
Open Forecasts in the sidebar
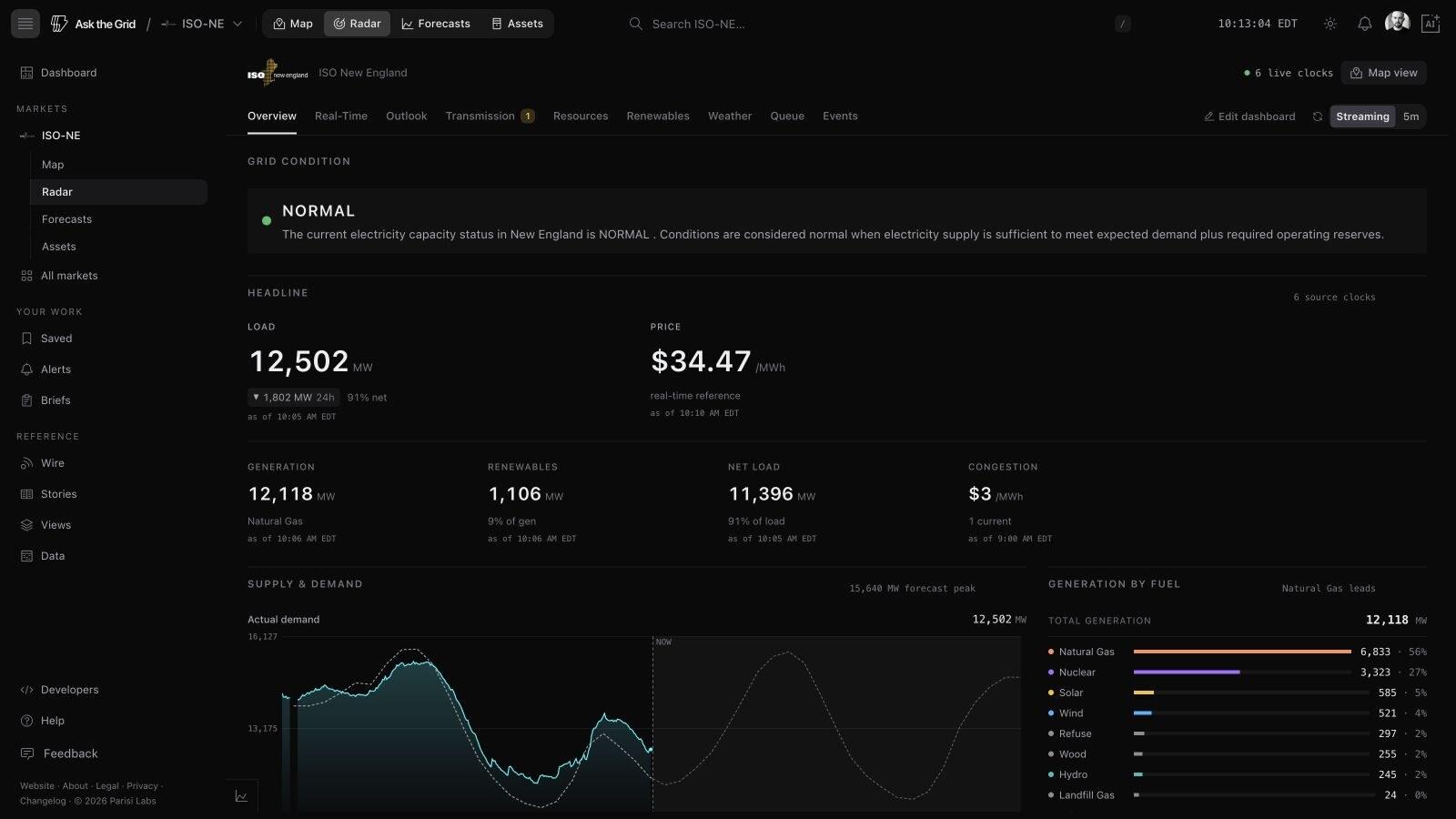click(x=118, y=219)
